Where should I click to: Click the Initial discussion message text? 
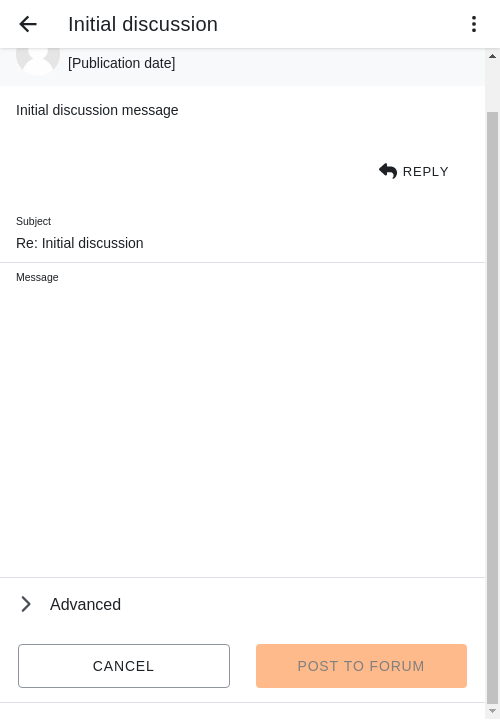tap(97, 110)
